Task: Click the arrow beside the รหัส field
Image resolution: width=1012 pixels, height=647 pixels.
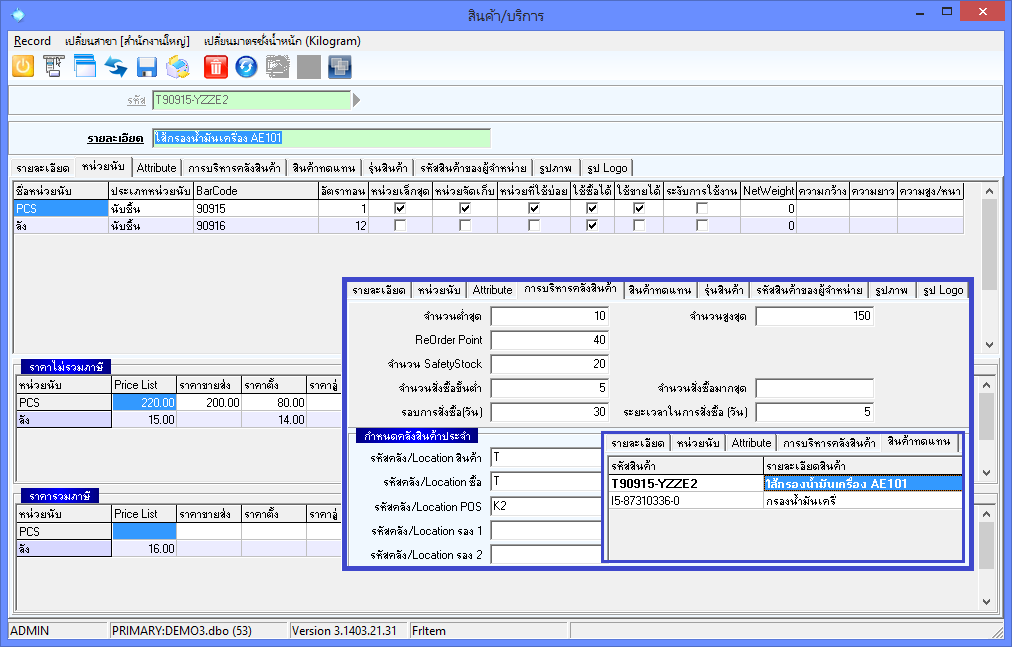Action: coord(357,100)
